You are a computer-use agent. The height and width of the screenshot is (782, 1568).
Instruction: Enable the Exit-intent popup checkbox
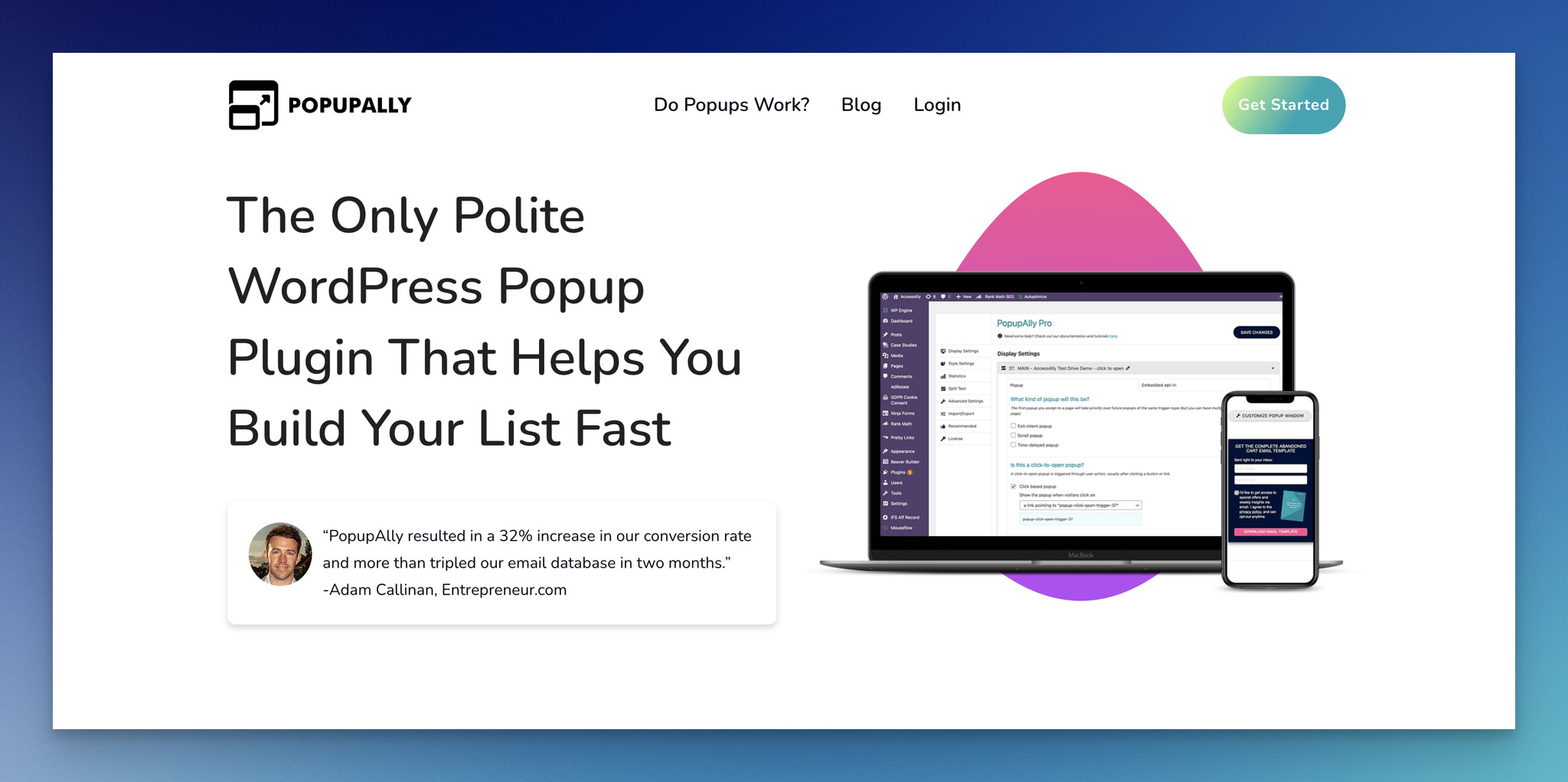(x=1013, y=426)
